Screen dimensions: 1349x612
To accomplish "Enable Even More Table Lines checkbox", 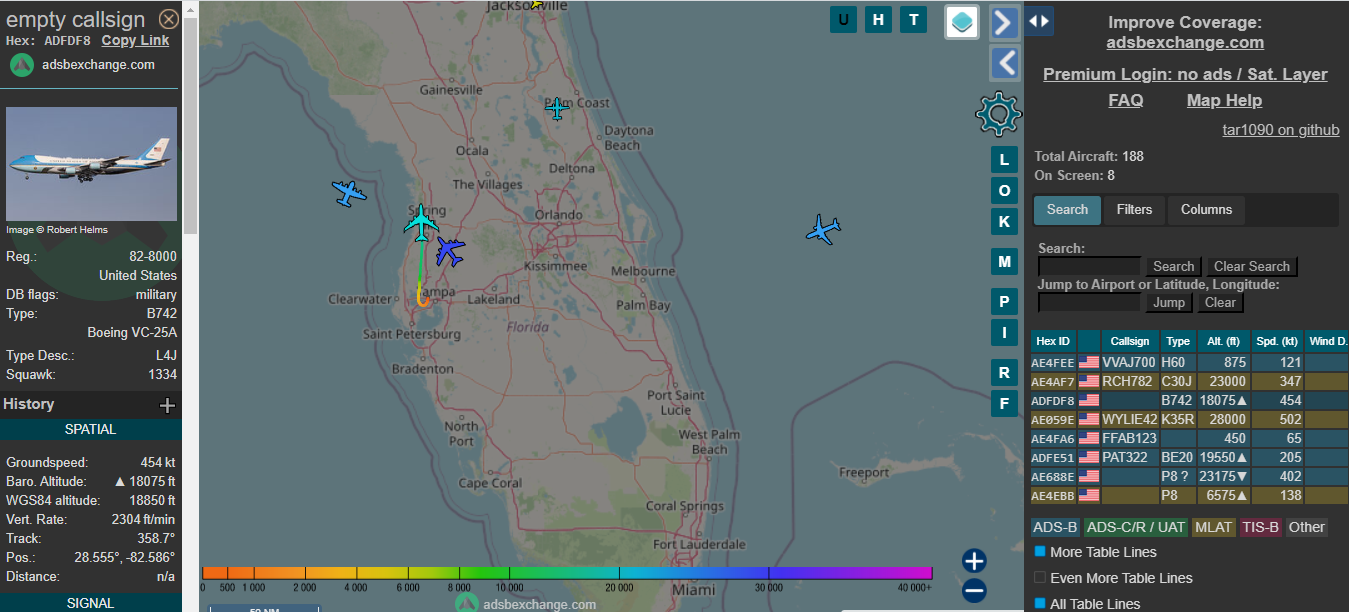I will 1040,578.
